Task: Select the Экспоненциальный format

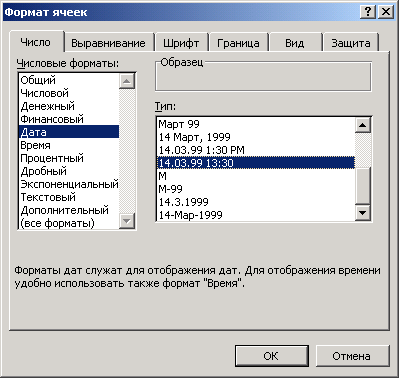Action: (x=69, y=184)
